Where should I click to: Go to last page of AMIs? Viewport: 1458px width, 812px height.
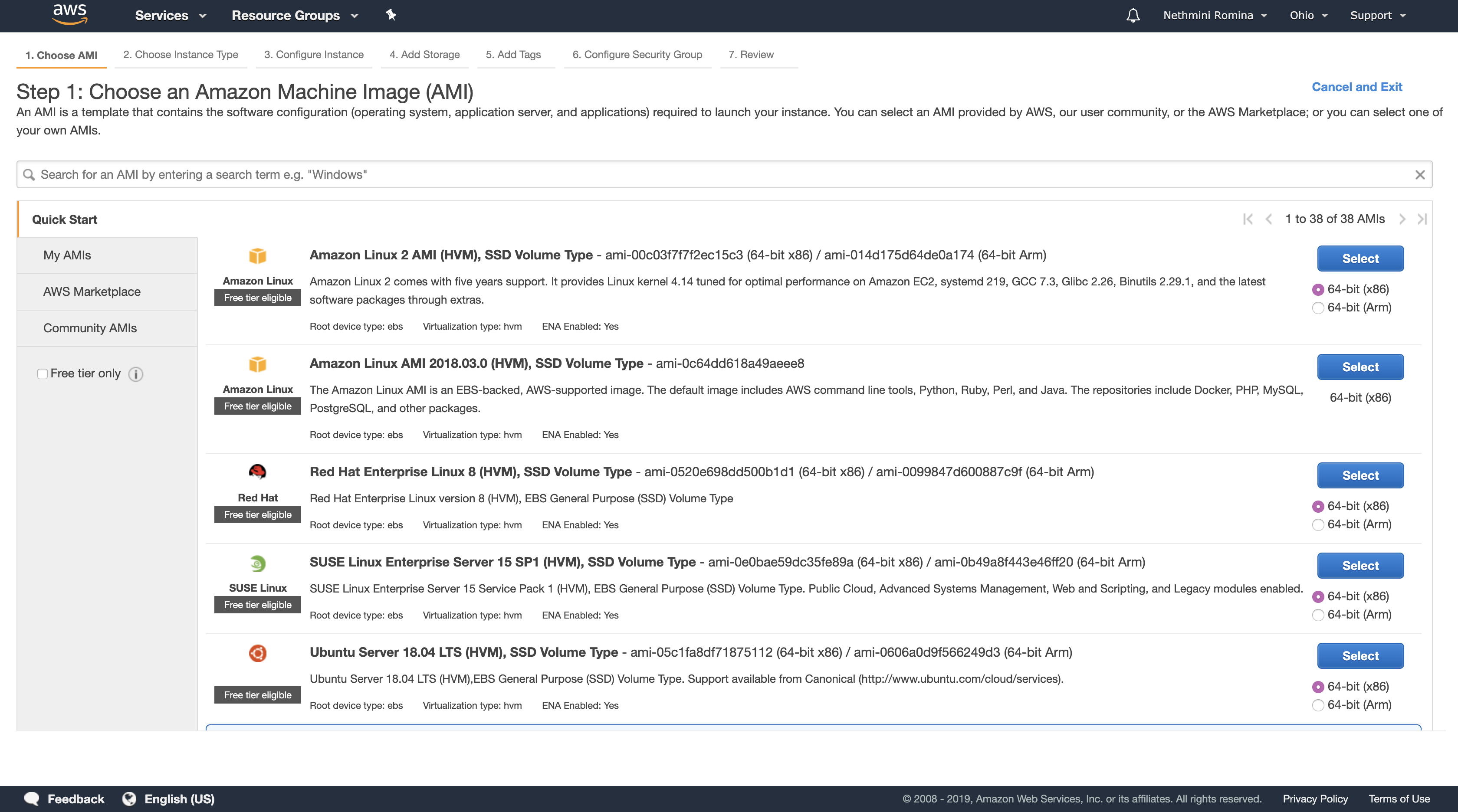pos(1422,219)
